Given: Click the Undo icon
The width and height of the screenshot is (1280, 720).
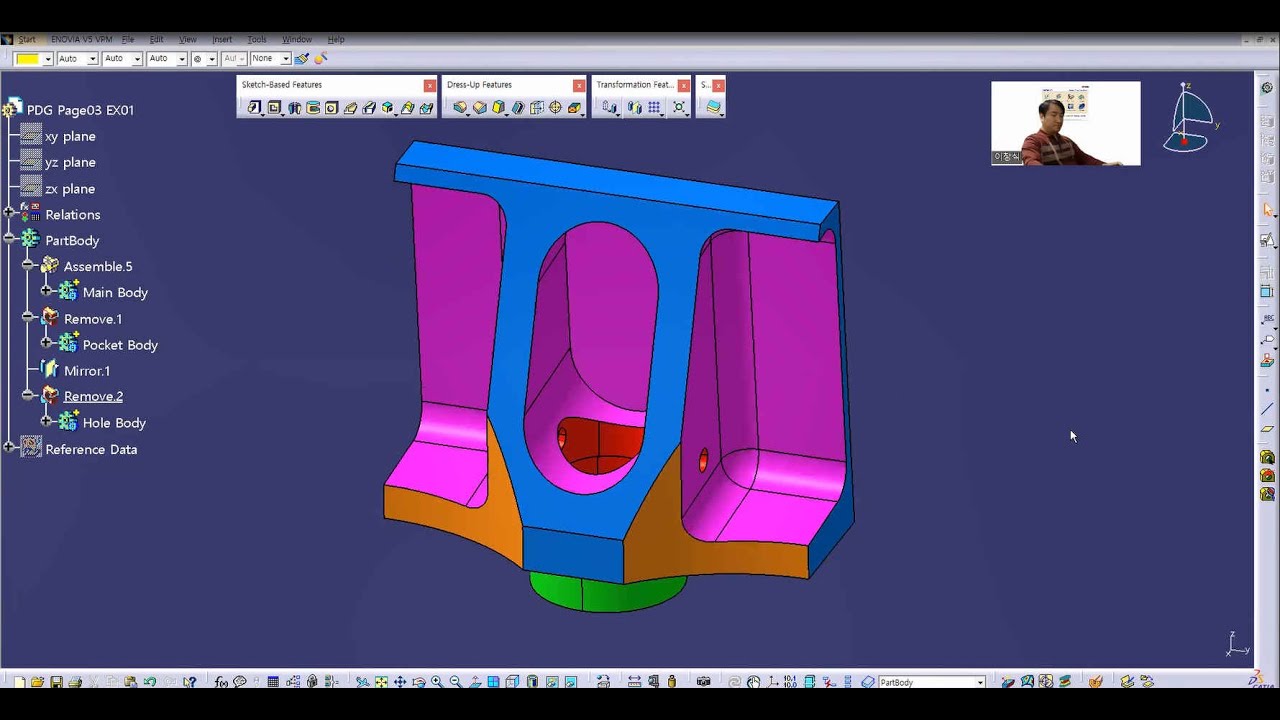Looking at the screenshot, I should (149, 681).
